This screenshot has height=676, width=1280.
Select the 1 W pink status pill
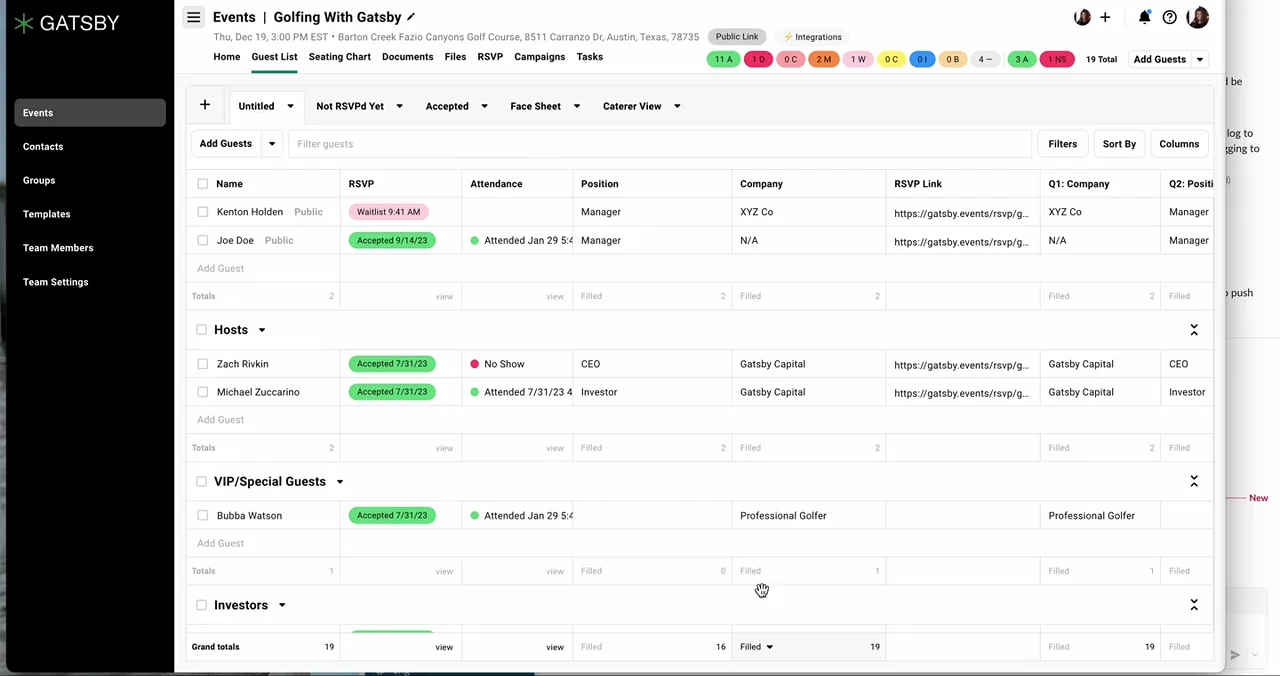pos(857,59)
